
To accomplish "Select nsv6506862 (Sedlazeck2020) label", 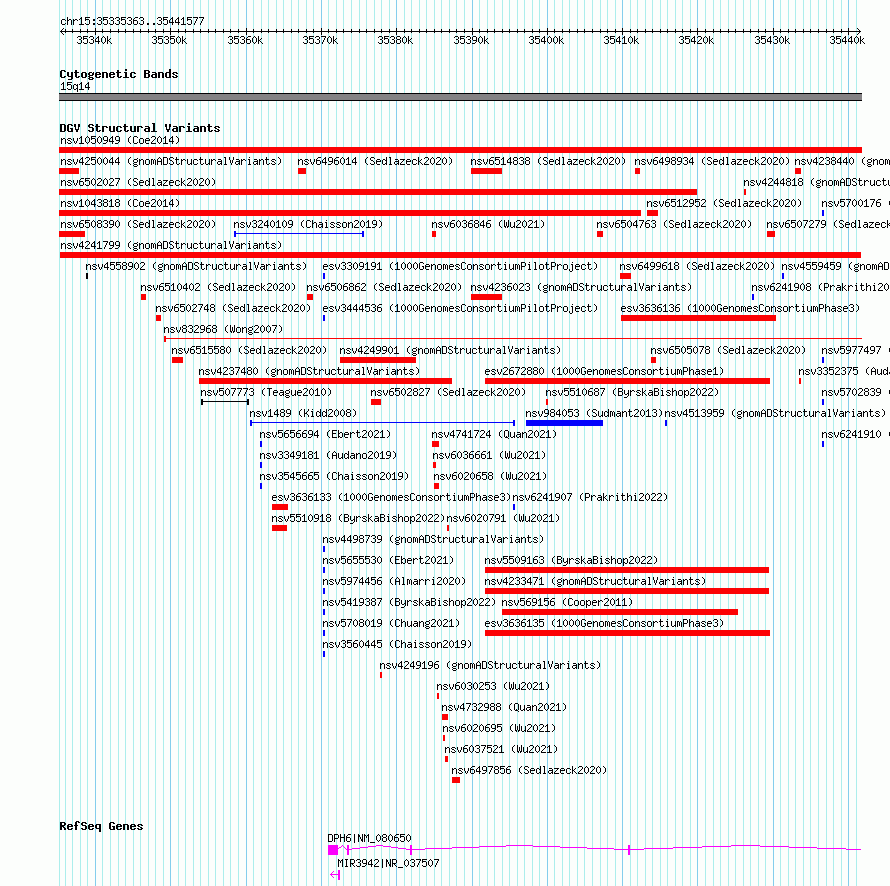I will [x=384, y=287].
